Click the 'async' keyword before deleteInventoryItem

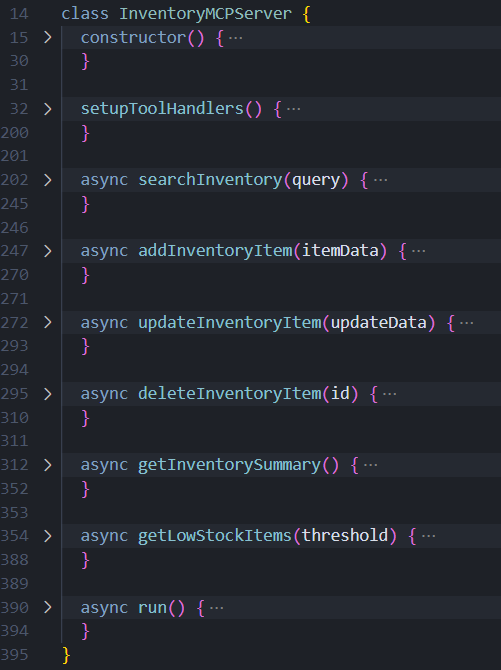104,394
